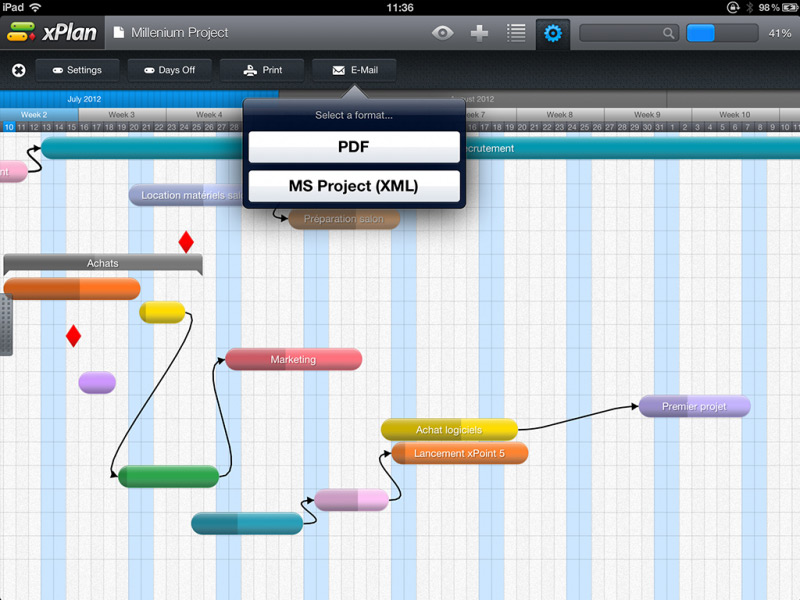Click the Lancement xPoint 5 task
800x600 pixels.
(x=459, y=453)
